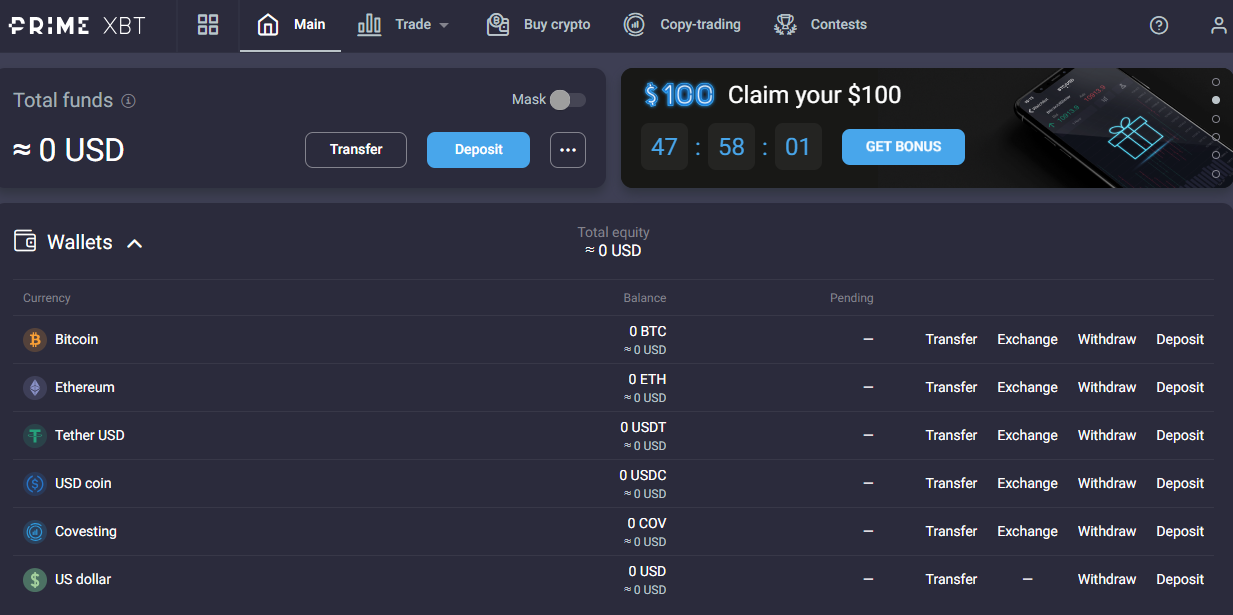Click Withdraw in the Covesting row
The width and height of the screenshot is (1233, 615).
[1107, 532]
